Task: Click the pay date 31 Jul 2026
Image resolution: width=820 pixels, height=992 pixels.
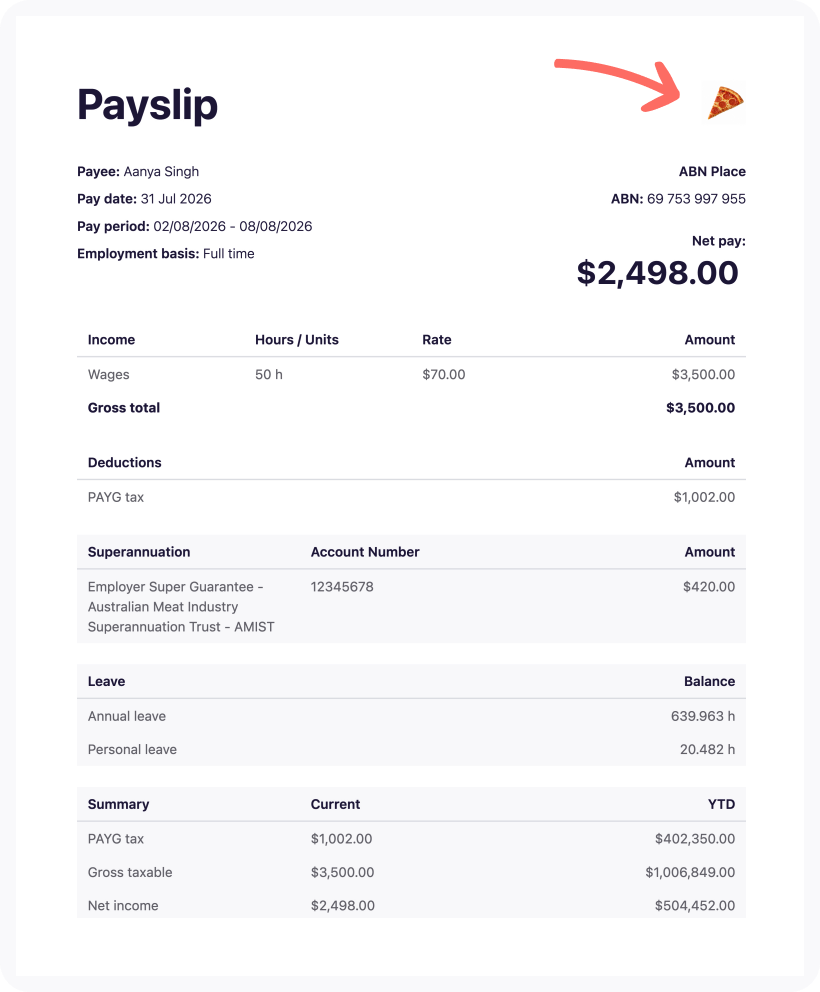Action: (176, 199)
